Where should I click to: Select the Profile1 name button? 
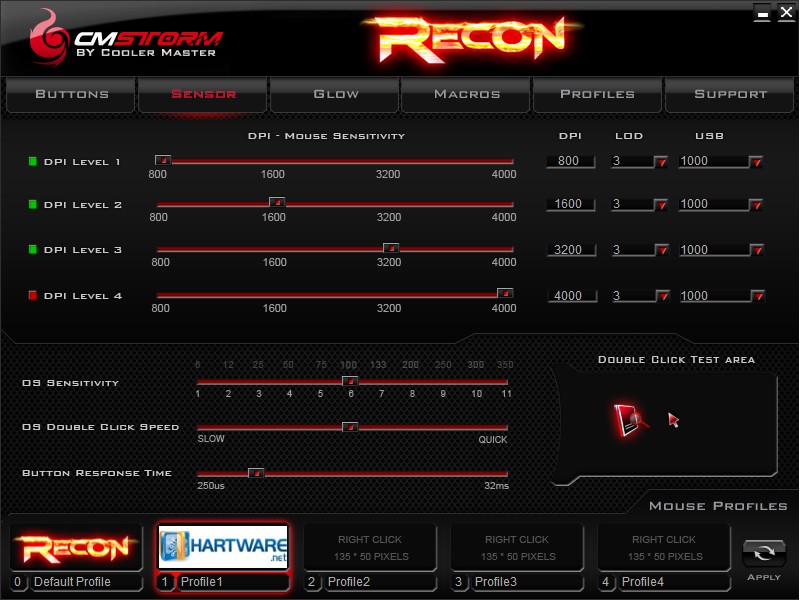pos(233,582)
